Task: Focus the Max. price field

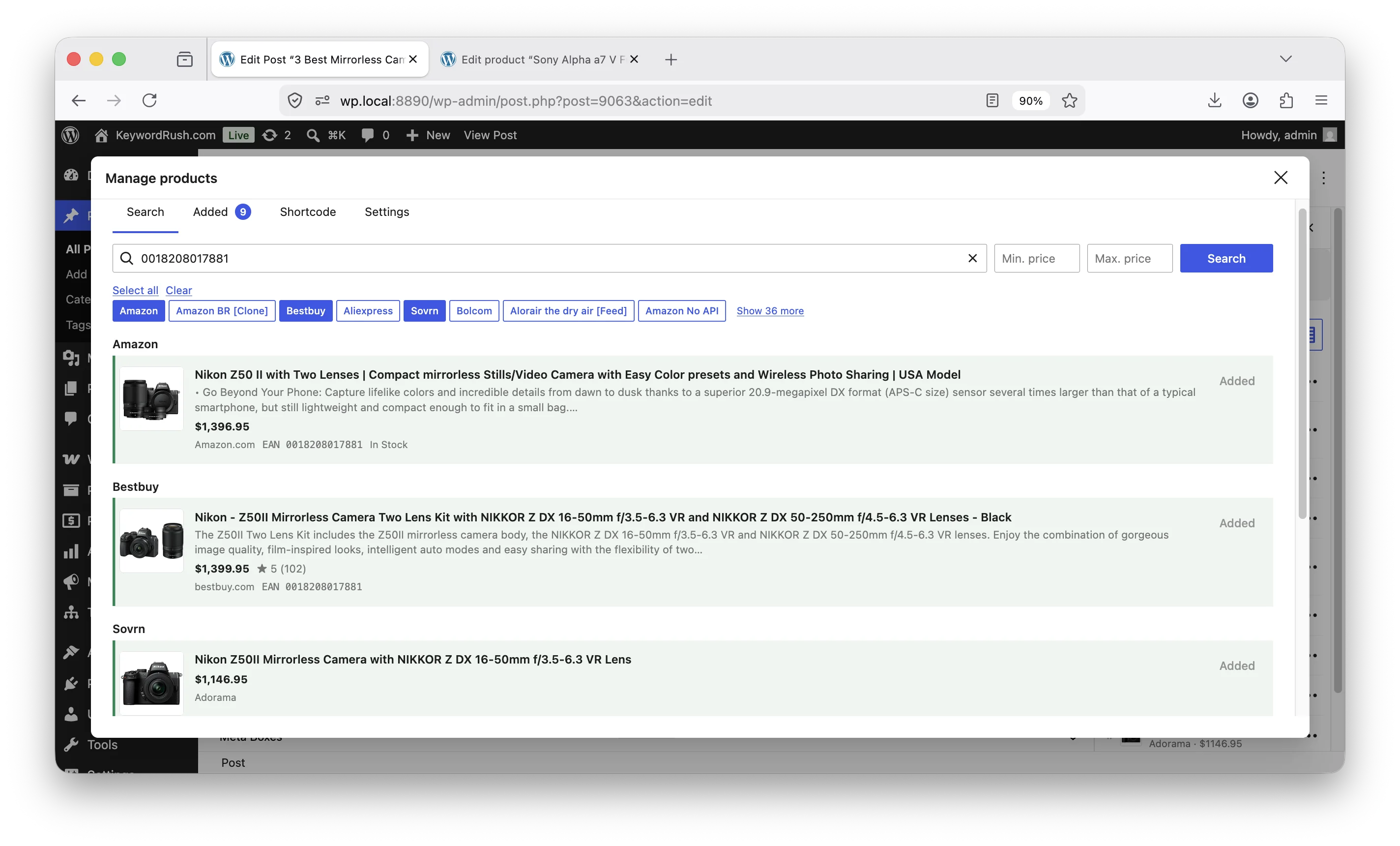Action: tap(1130, 258)
